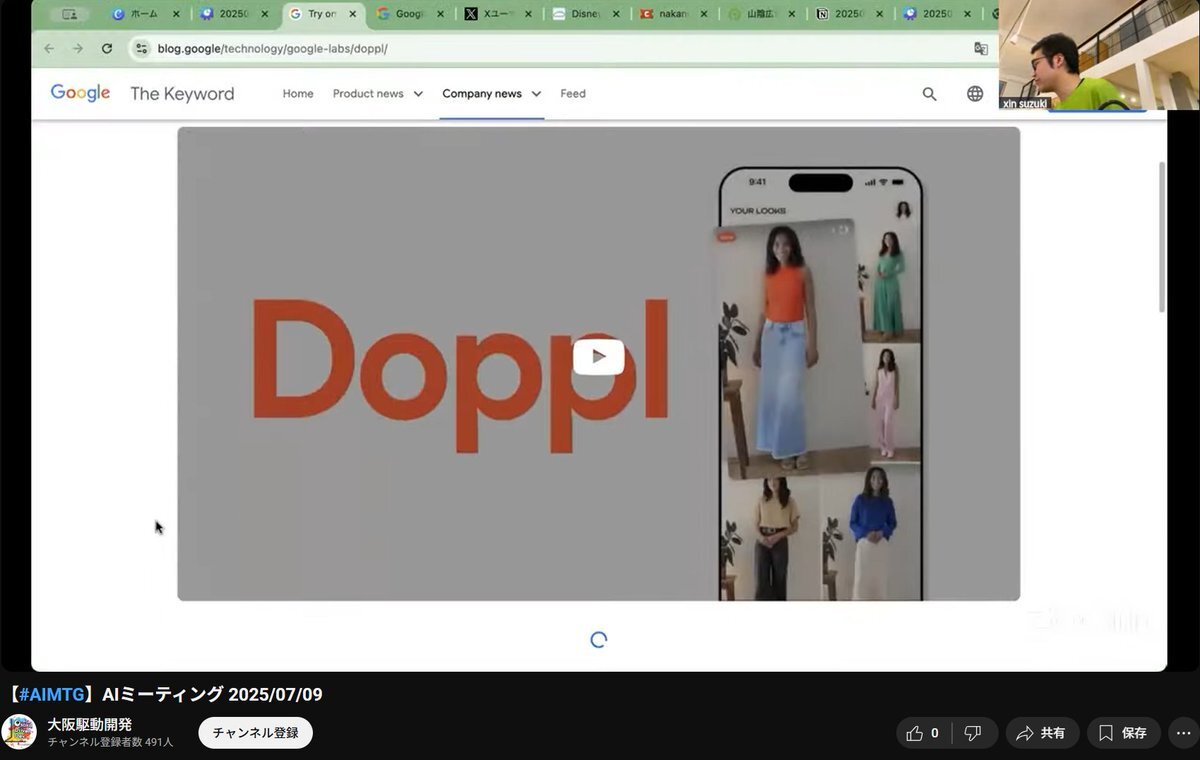Click the Google logo
The height and width of the screenshot is (760, 1200).
pos(80,93)
